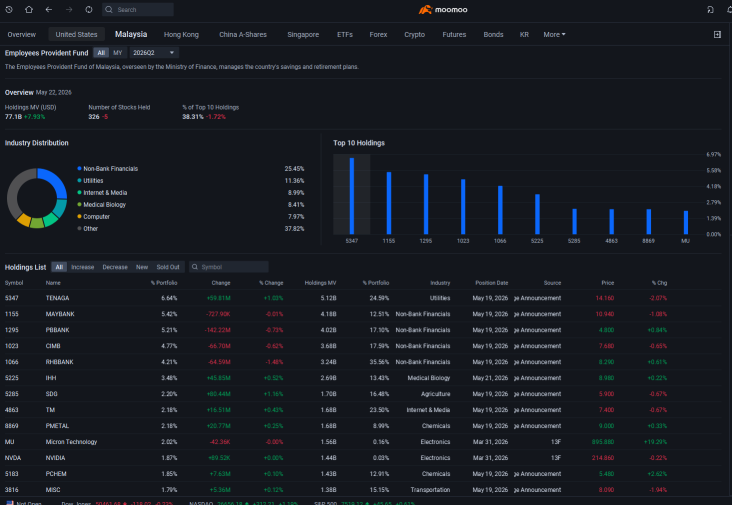Image resolution: width=732 pixels, height=505 pixels.
Task: Click the Internet & Media legend label
Action: pyautogui.click(x=105, y=193)
